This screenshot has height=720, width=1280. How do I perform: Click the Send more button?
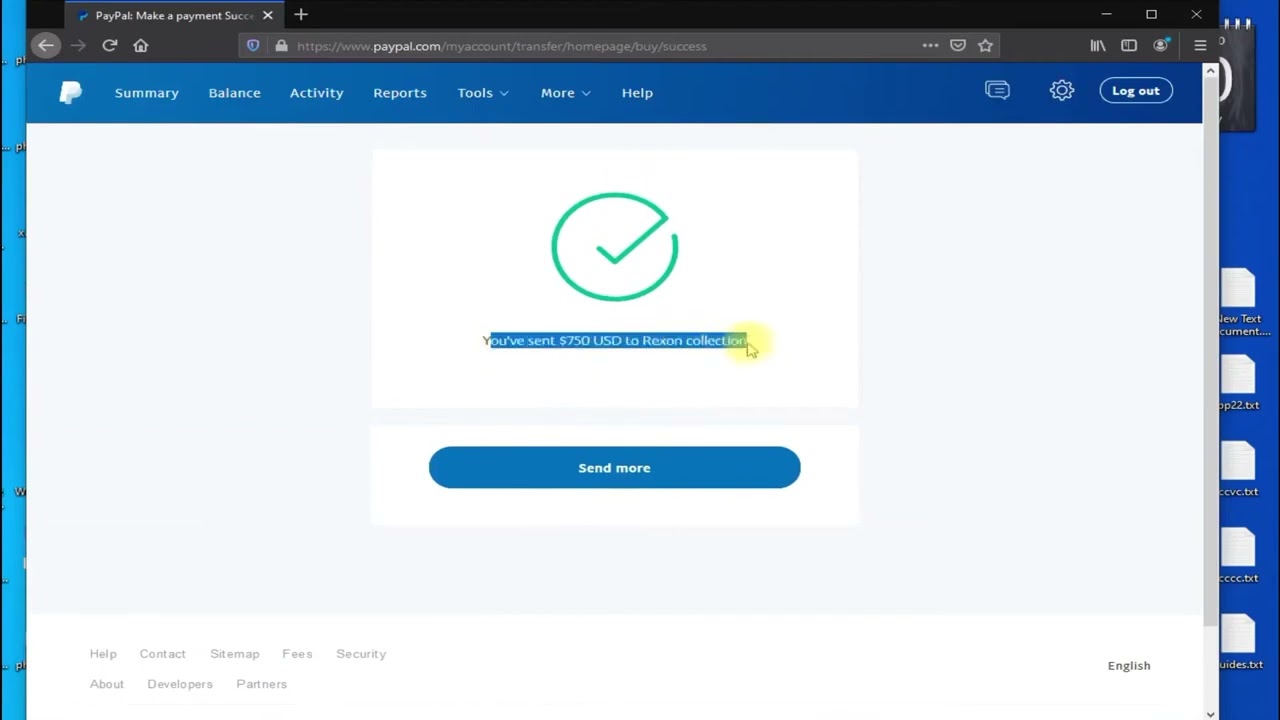615,467
